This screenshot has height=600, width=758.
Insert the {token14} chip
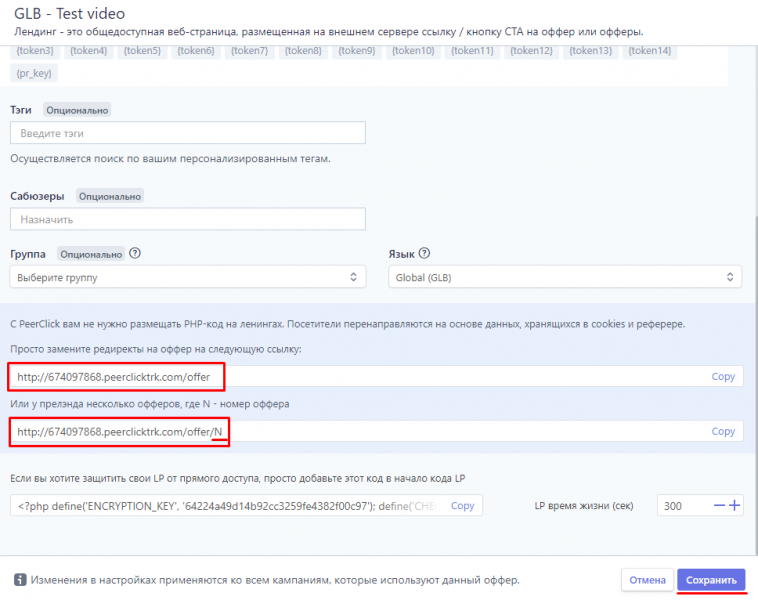click(650, 50)
